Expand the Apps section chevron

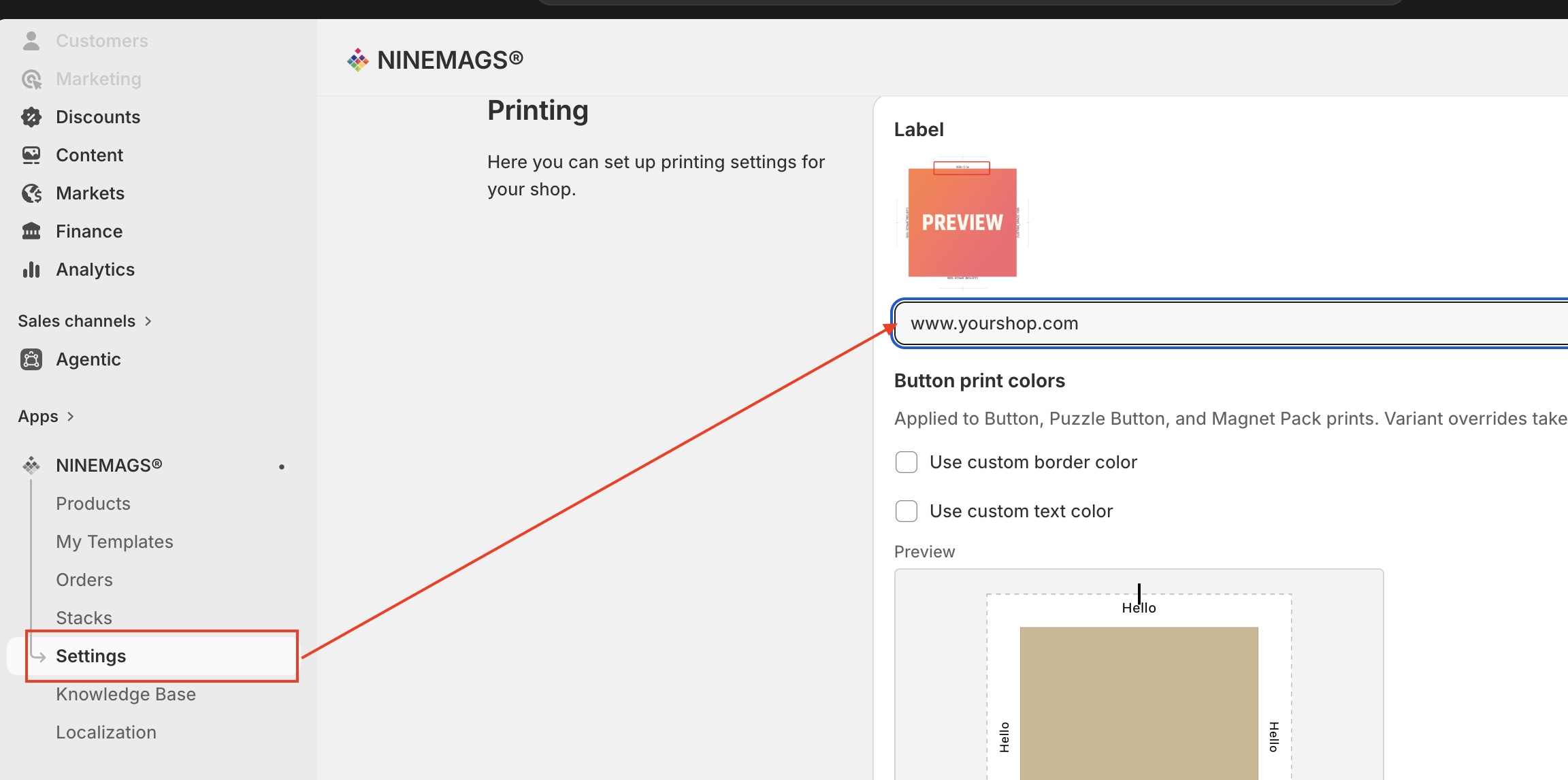click(x=70, y=417)
